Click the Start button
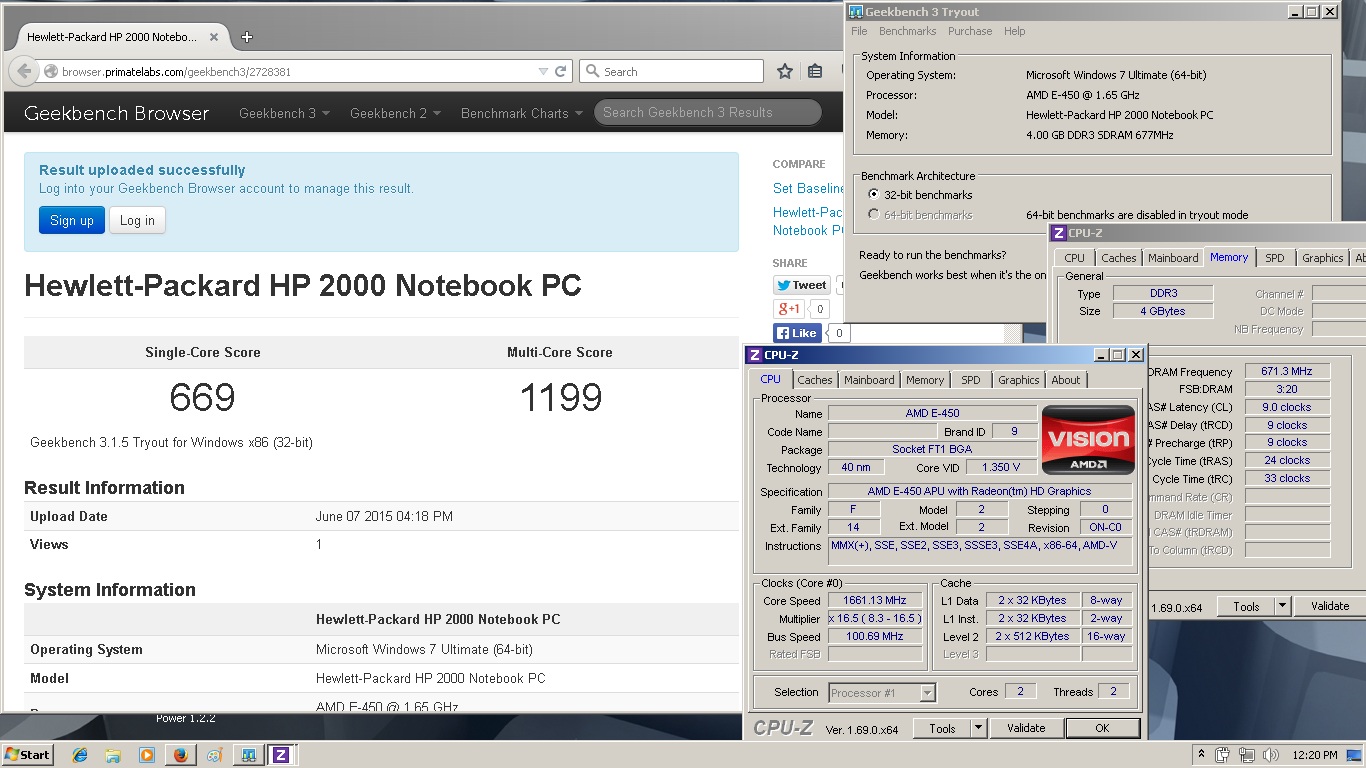This screenshot has height=768, width=1366. 27,755
